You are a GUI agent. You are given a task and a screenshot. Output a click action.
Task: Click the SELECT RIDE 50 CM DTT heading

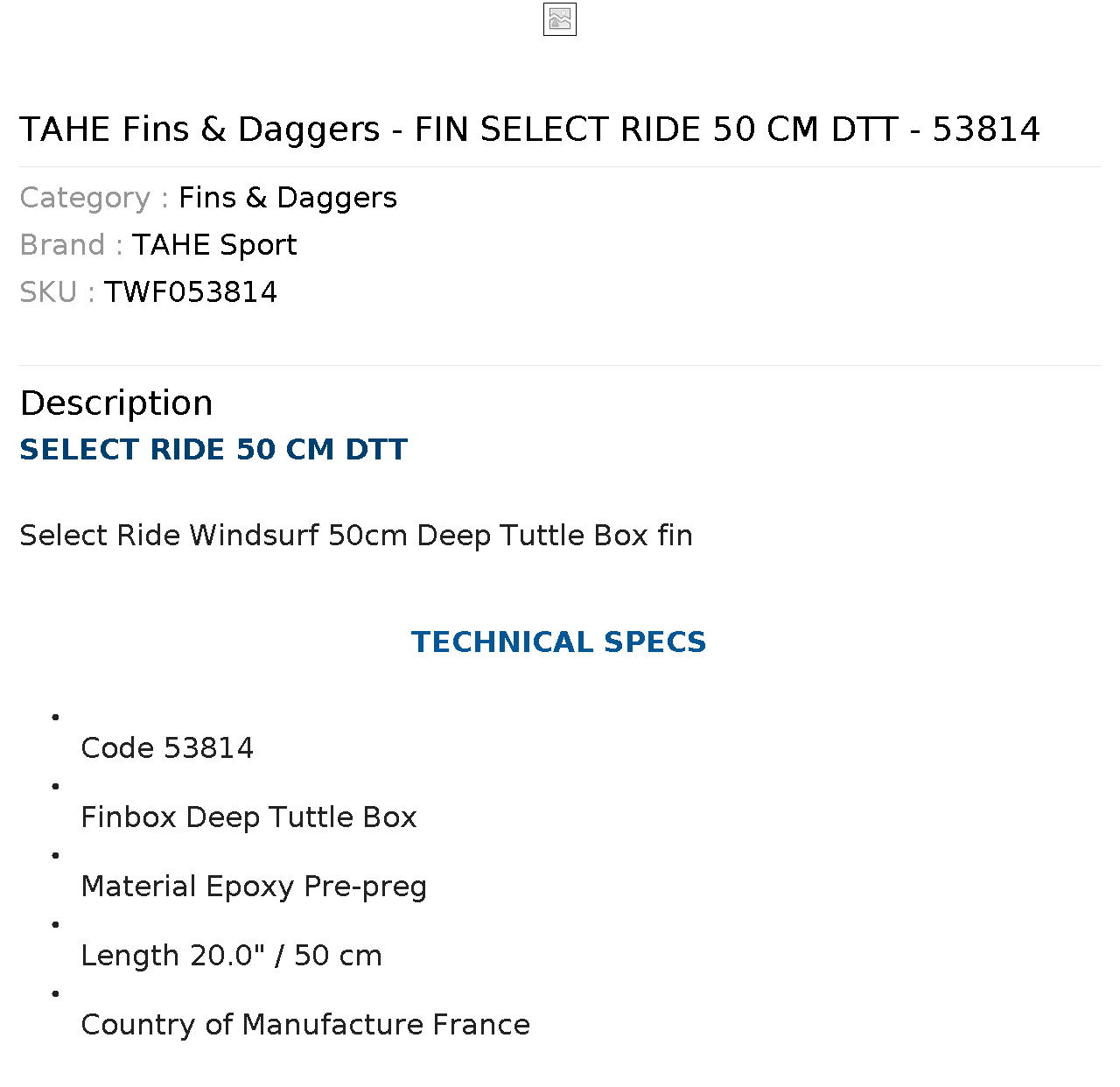[213, 450]
